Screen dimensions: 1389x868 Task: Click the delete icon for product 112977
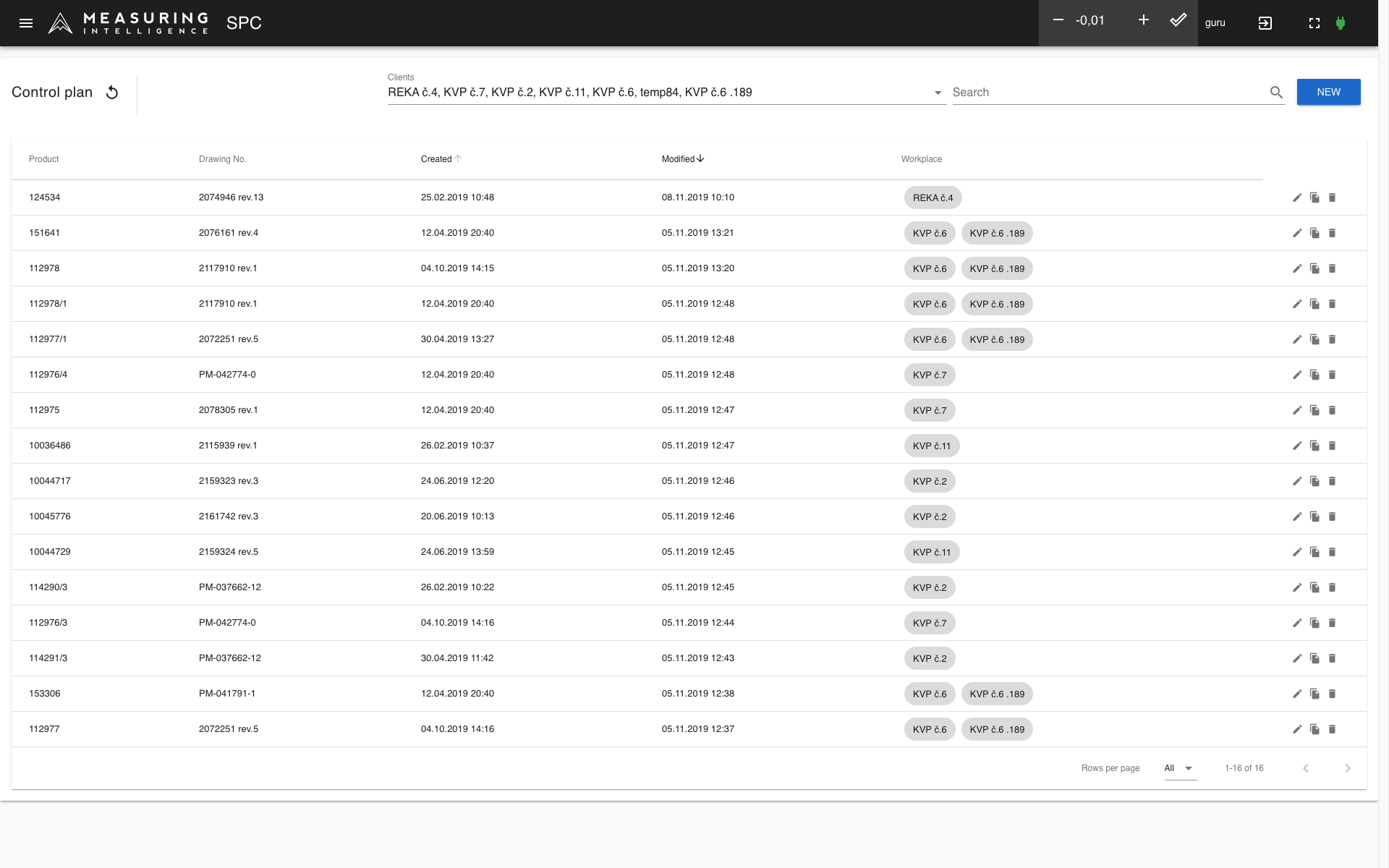click(1333, 729)
